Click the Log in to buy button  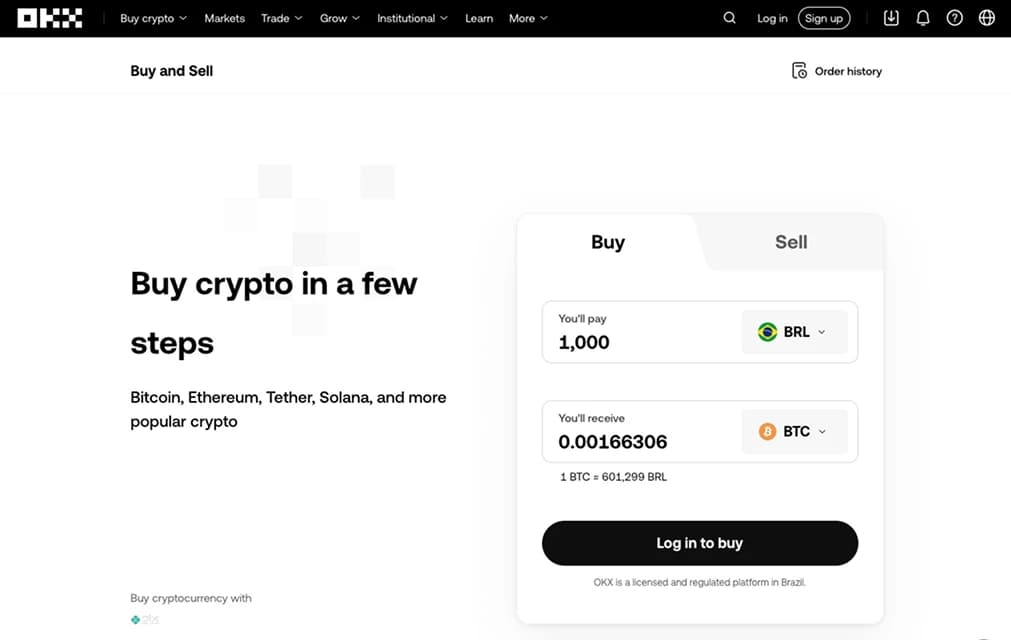[700, 543]
